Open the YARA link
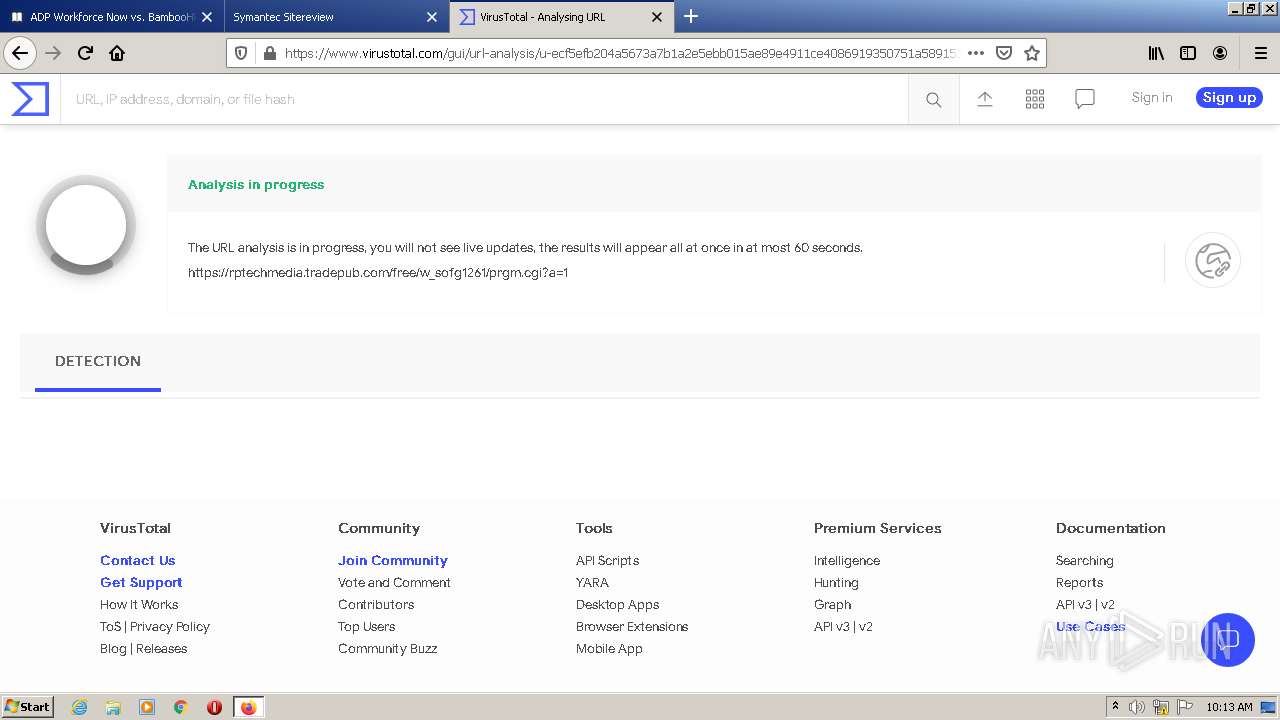 592,582
